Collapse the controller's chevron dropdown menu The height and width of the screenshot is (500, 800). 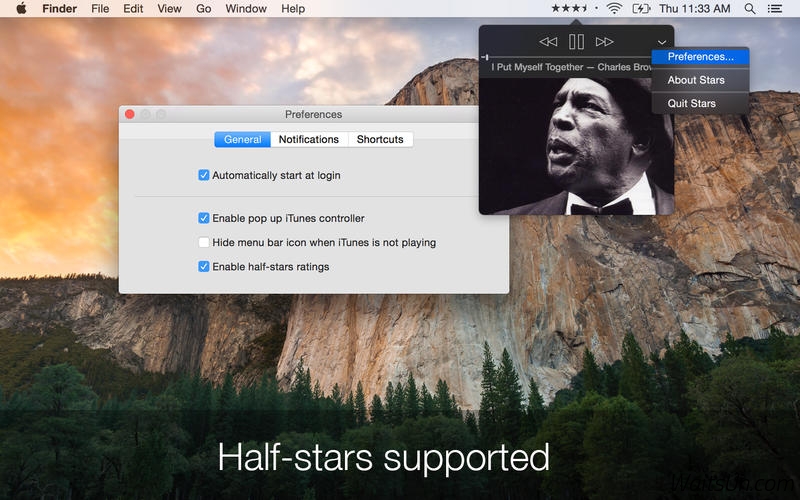pos(662,42)
